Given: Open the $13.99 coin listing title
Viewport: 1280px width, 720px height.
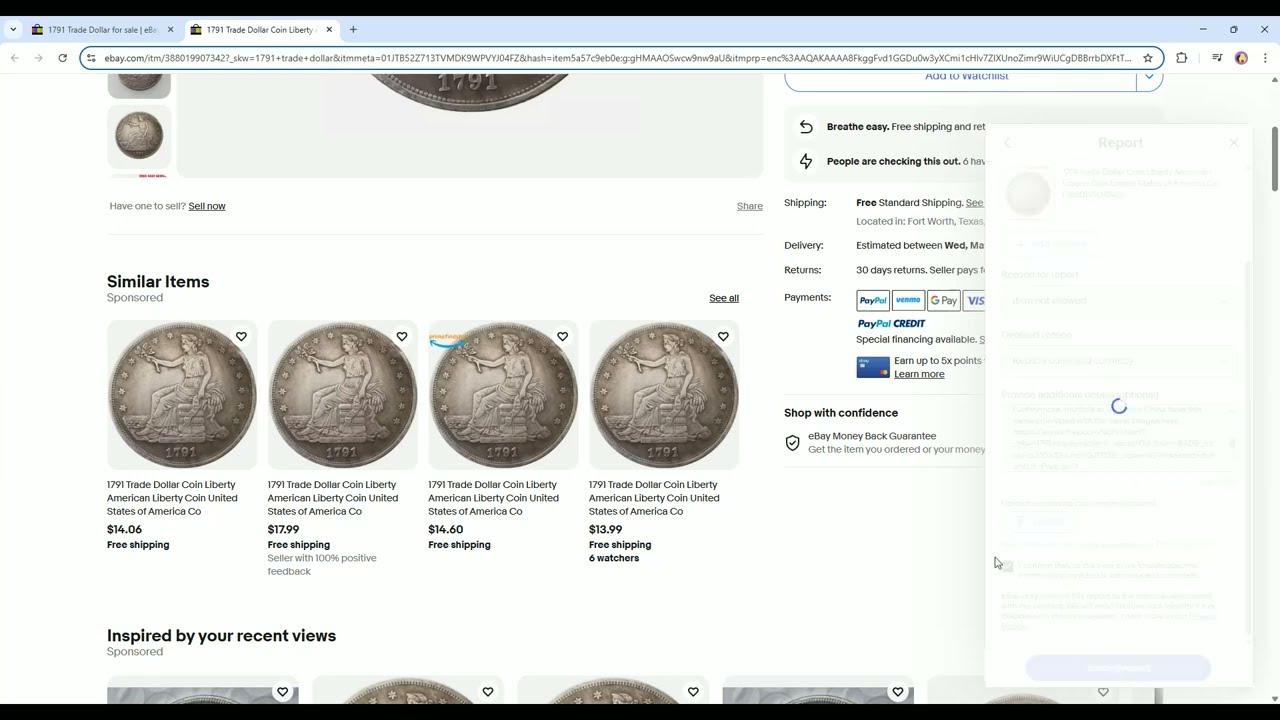Looking at the screenshot, I should 654,498.
